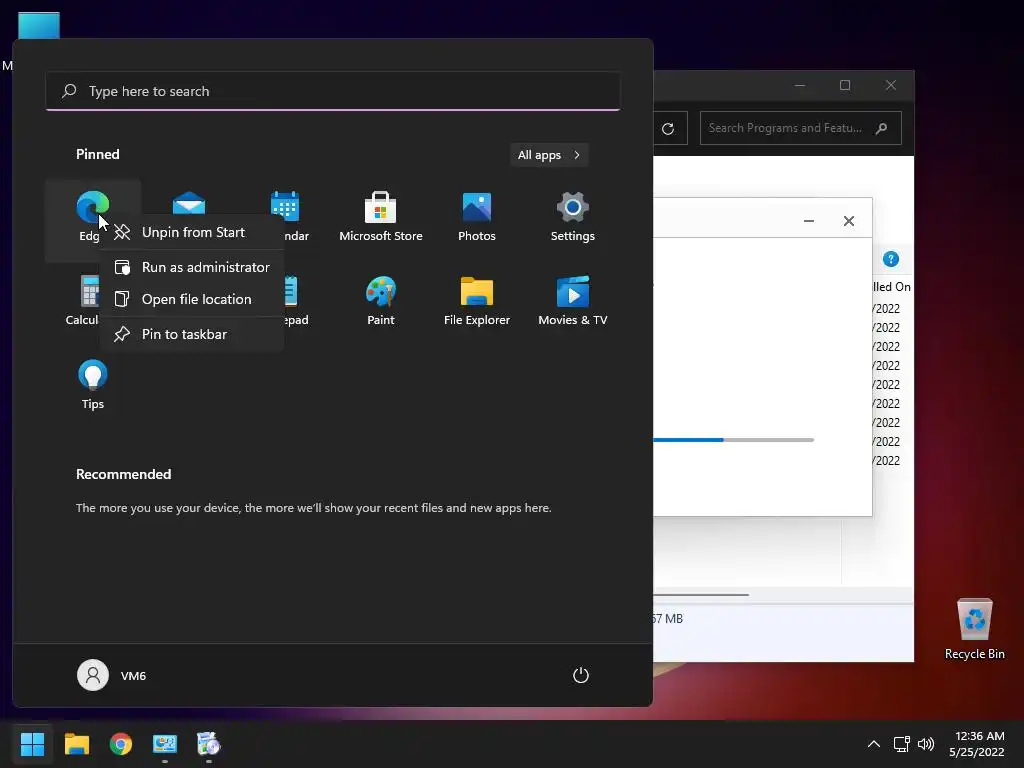1024x768 pixels.
Task: Launch Movies & TV app
Action: (572, 300)
